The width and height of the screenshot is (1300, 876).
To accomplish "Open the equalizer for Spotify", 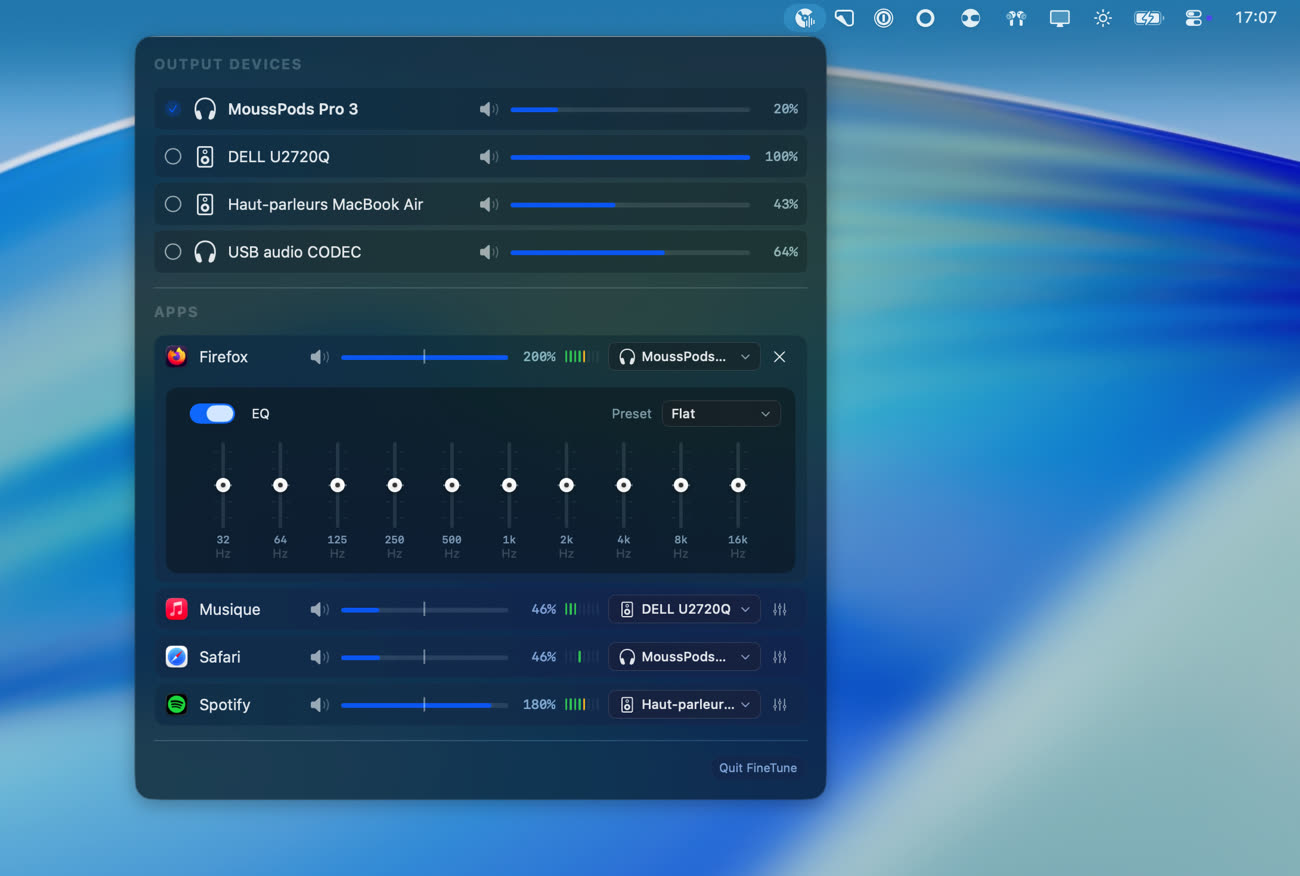I will click(780, 705).
